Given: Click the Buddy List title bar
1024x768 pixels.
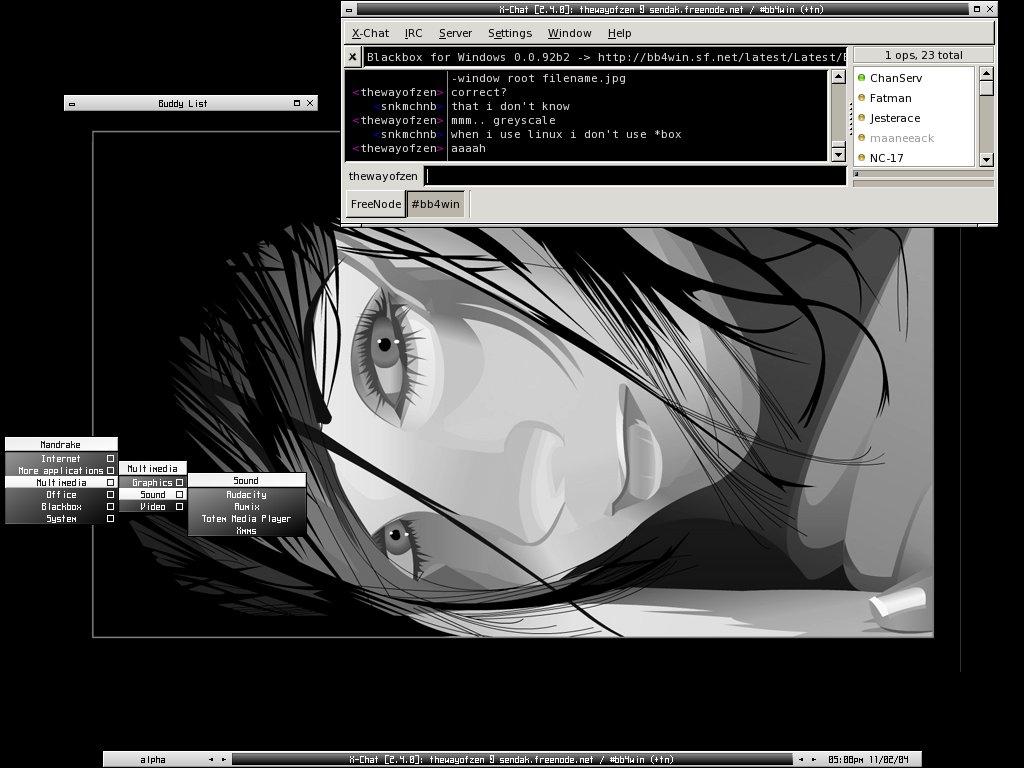Looking at the screenshot, I should (x=183, y=103).
